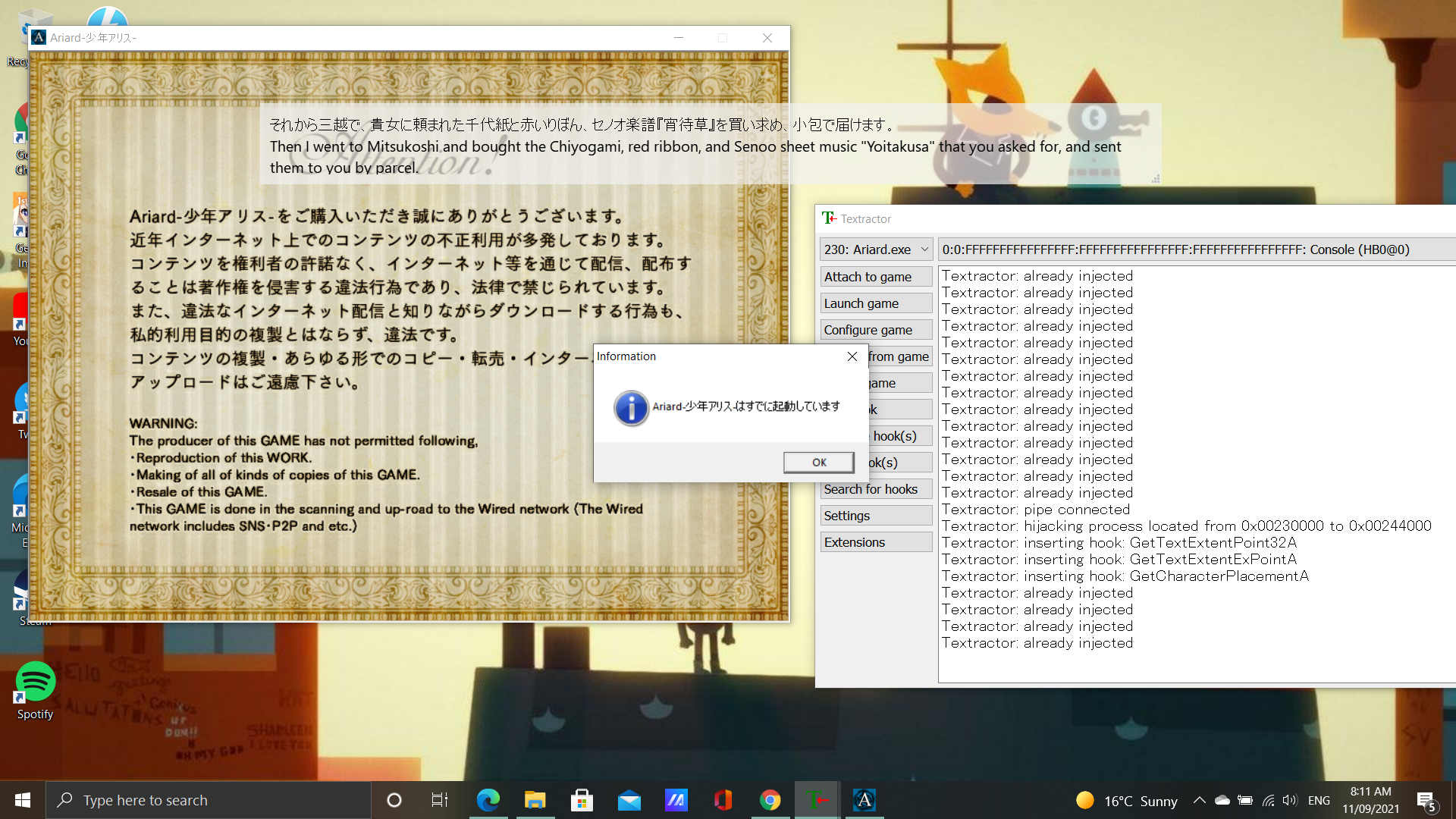1456x819 pixels.
Task: Click the Textractor title bar icon
Action: click(829, 218)
